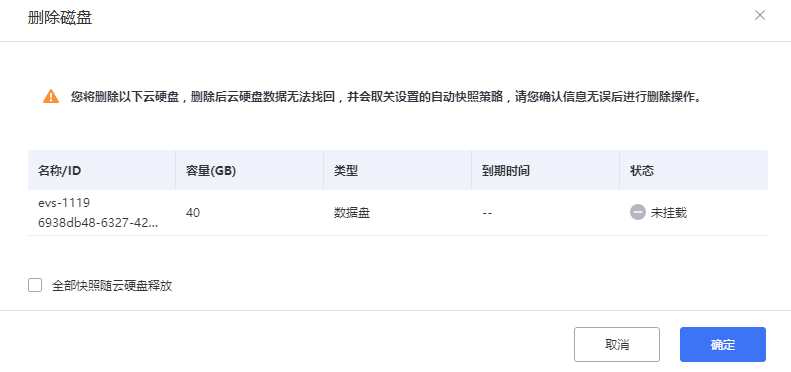
Task: Click the 未挂载 status text
Action: click(x=668, y=213)
